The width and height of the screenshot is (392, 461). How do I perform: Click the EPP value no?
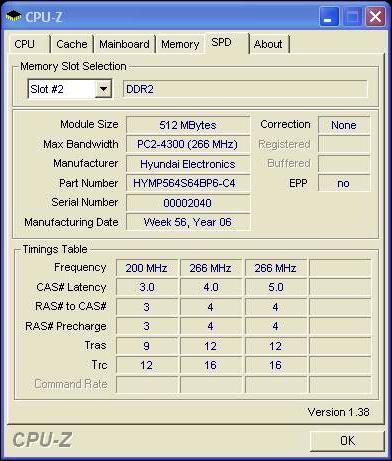(344, 183)
